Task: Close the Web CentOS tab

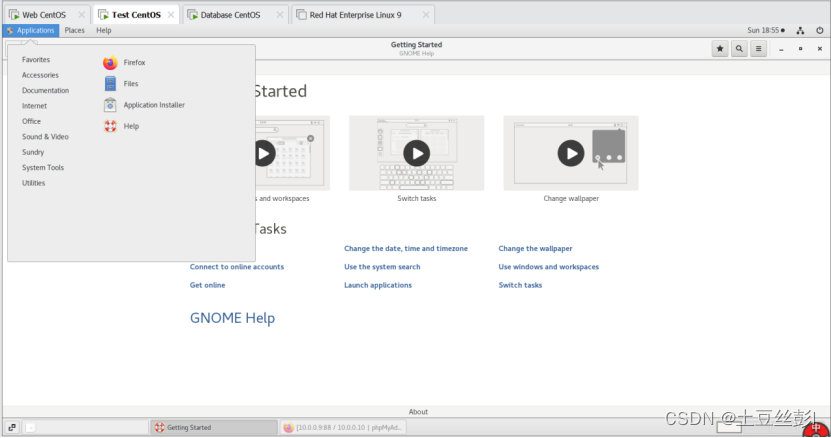Action: 81,15
